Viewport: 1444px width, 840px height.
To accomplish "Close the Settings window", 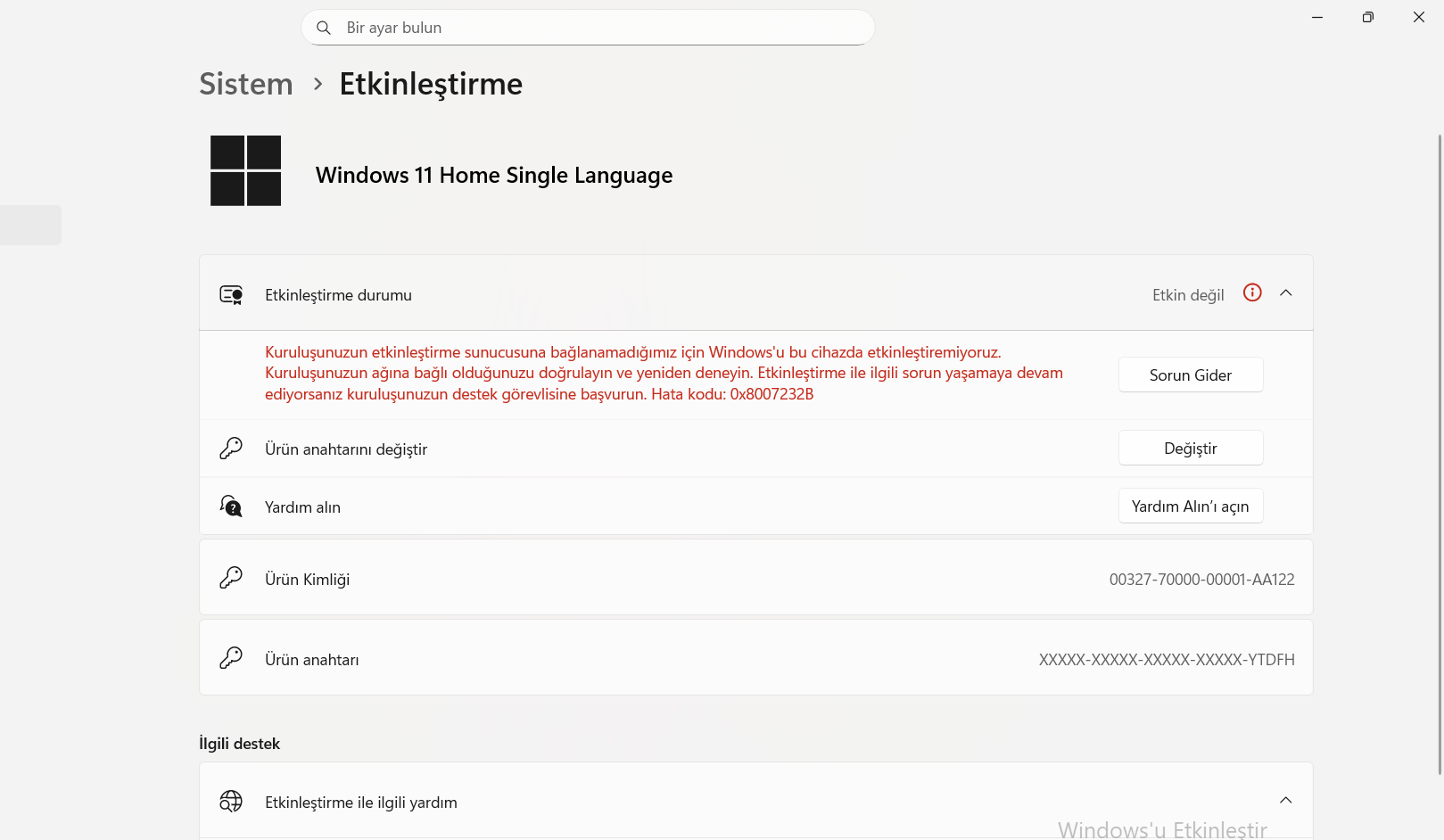I will click(x=1419, y=17).
